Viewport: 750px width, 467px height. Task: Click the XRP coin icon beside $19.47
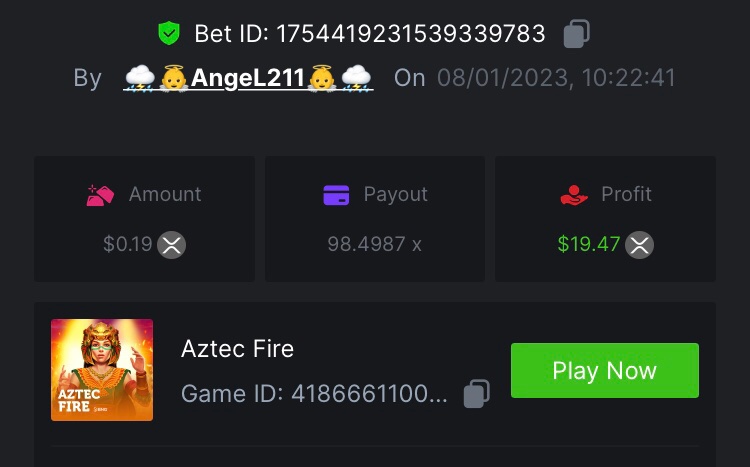click(640, 244)
